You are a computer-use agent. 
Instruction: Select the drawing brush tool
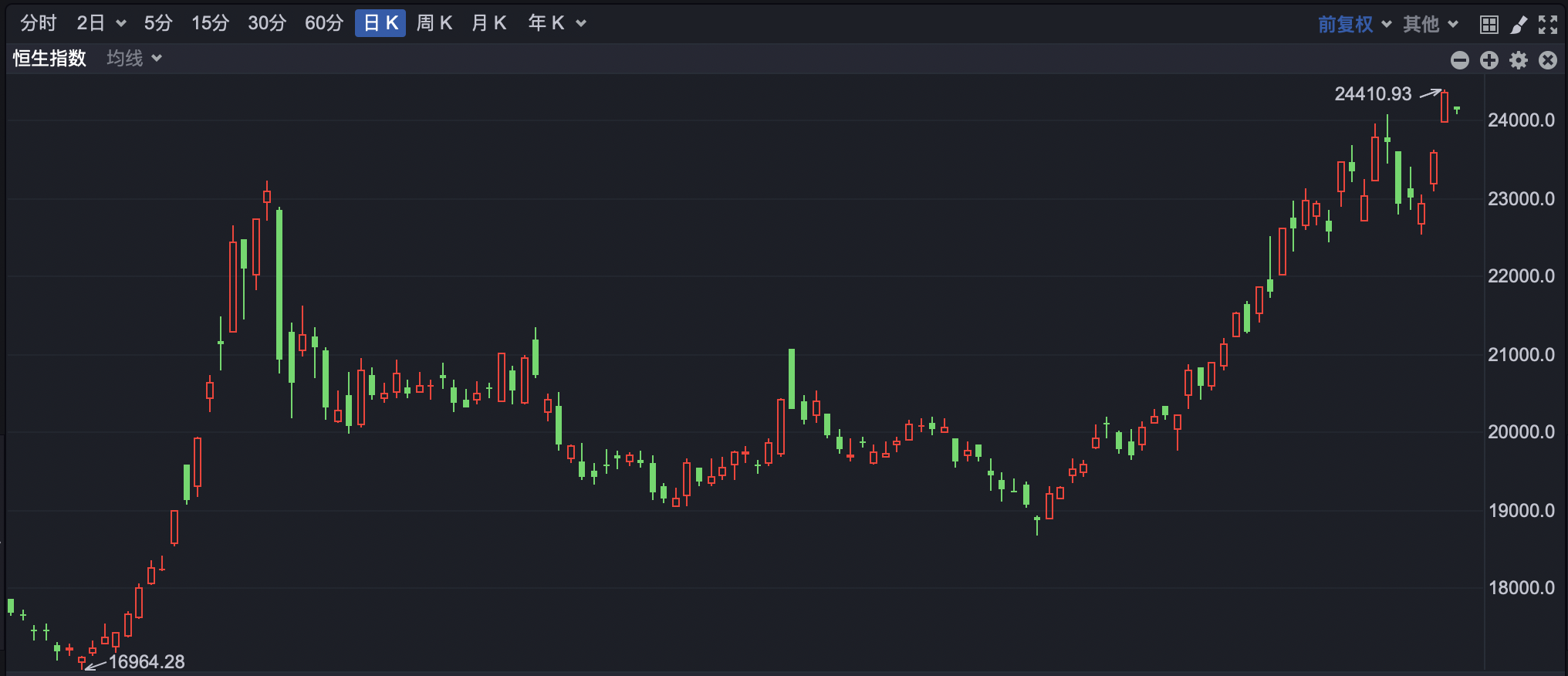click(x=1519, y=25)
